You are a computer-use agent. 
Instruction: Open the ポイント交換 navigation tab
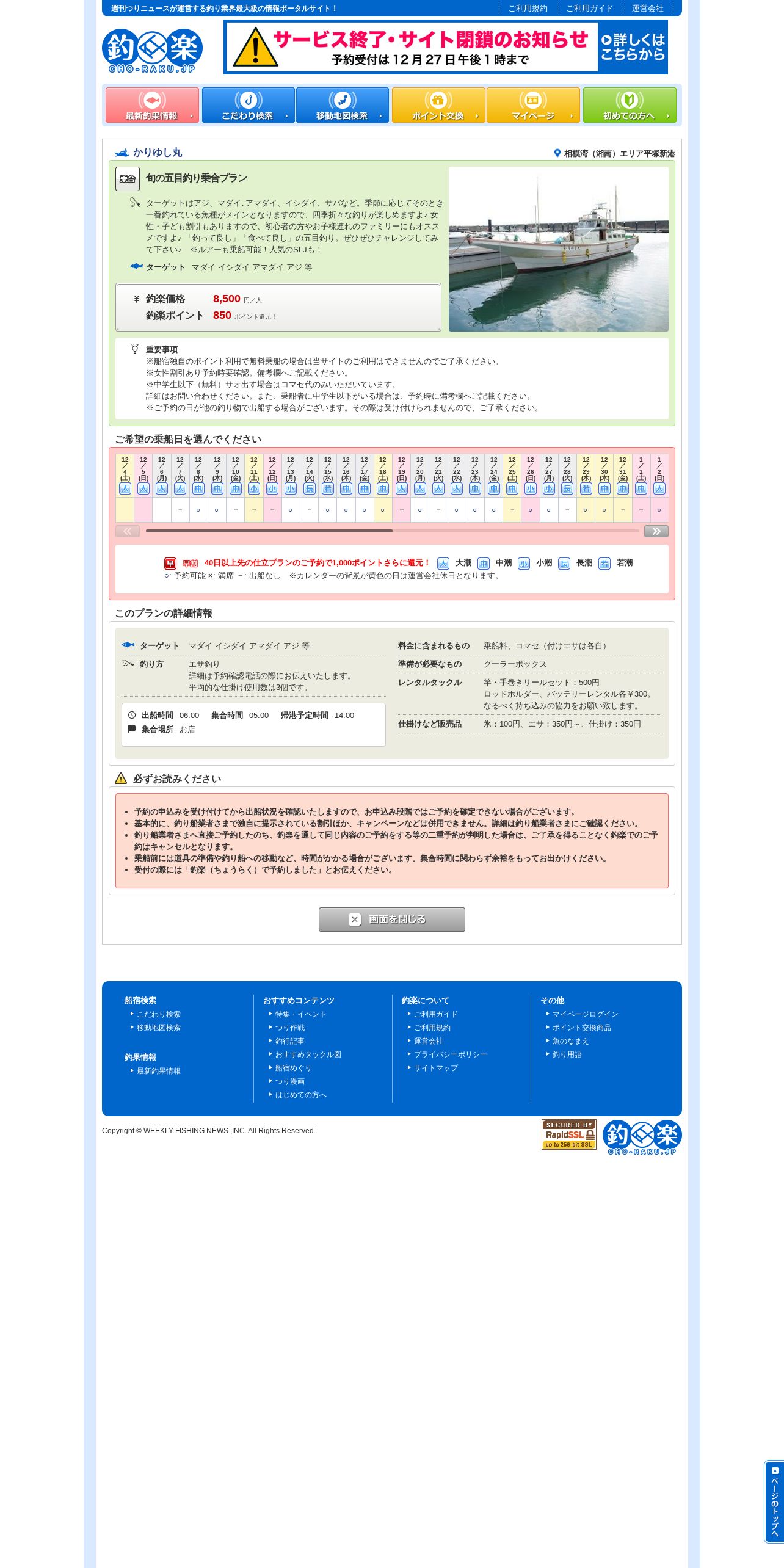(438, 105)
